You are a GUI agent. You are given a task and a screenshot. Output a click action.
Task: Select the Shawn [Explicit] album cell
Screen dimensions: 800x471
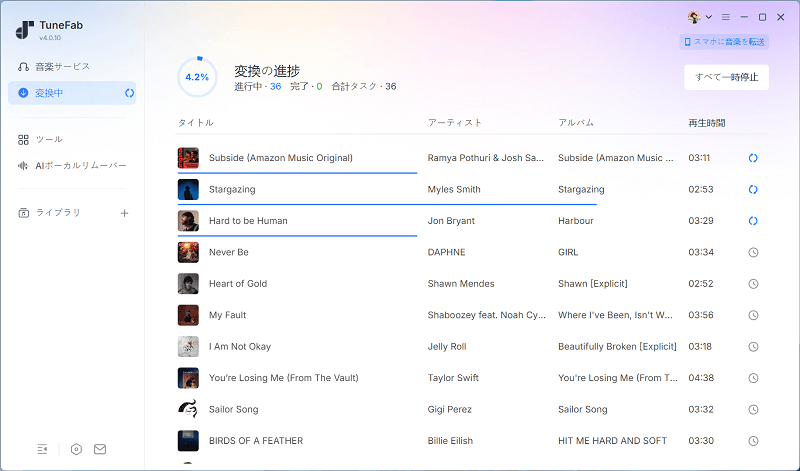[x=593, y=284]
